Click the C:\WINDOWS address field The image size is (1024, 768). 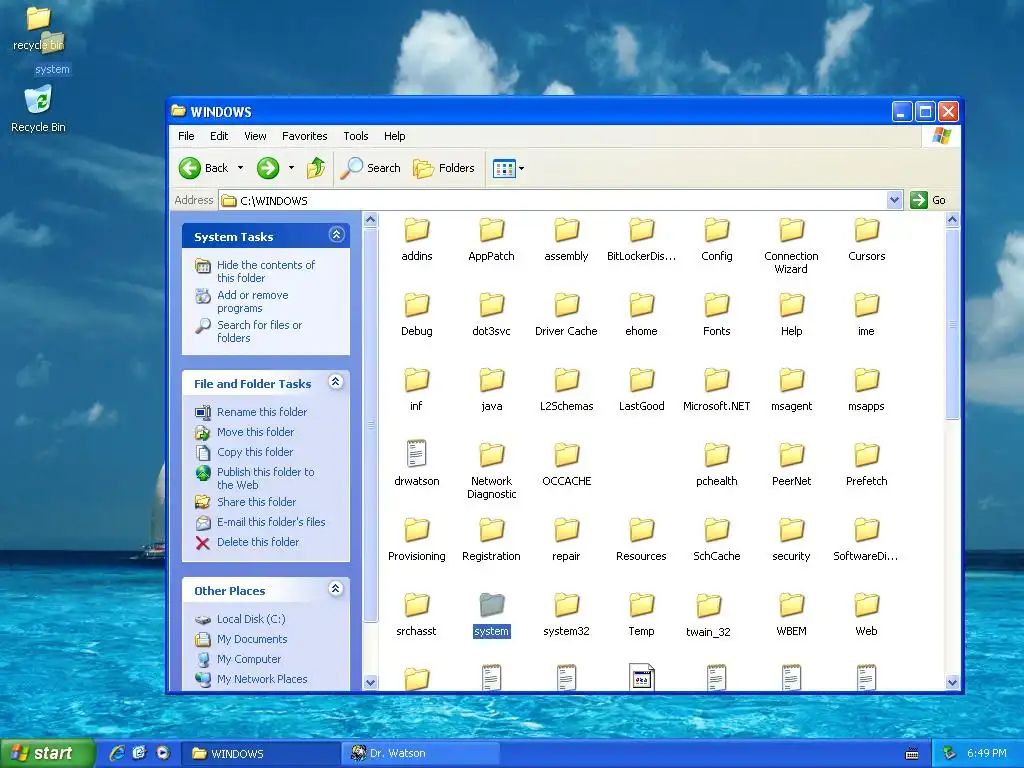[x=560, y=200]
